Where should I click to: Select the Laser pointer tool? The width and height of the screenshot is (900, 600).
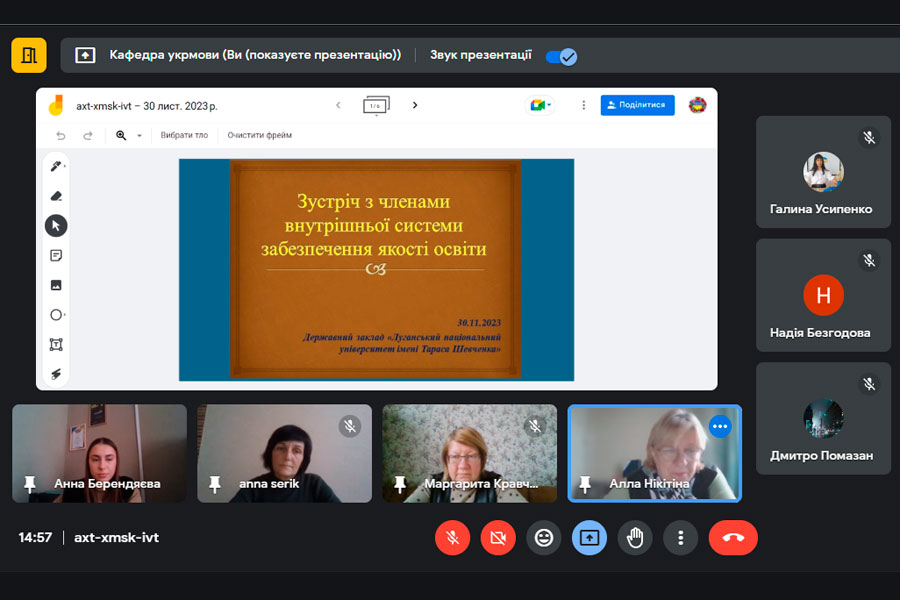[x=56, y=374]
